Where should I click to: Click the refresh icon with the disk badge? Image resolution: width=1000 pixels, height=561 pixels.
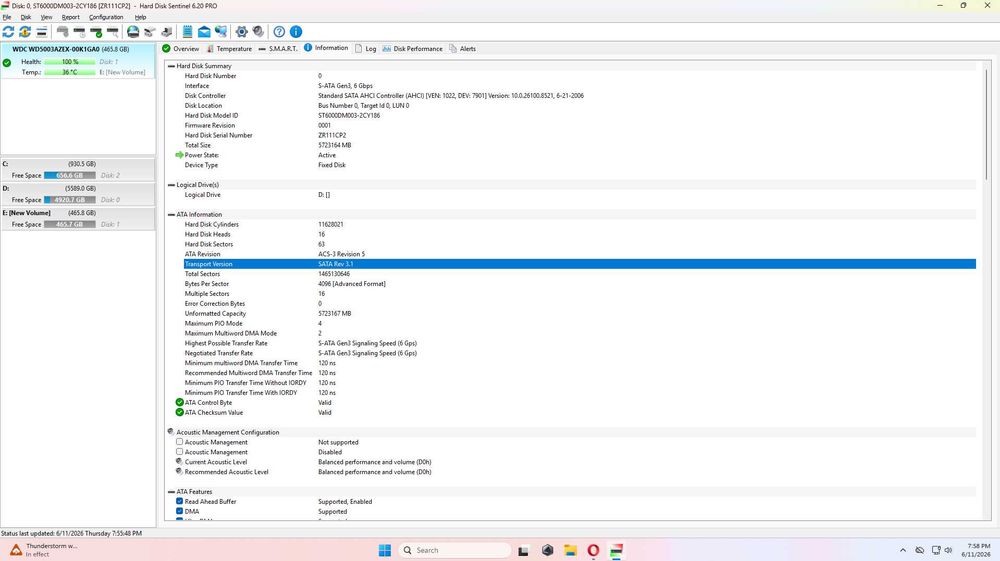coord(25,31)
